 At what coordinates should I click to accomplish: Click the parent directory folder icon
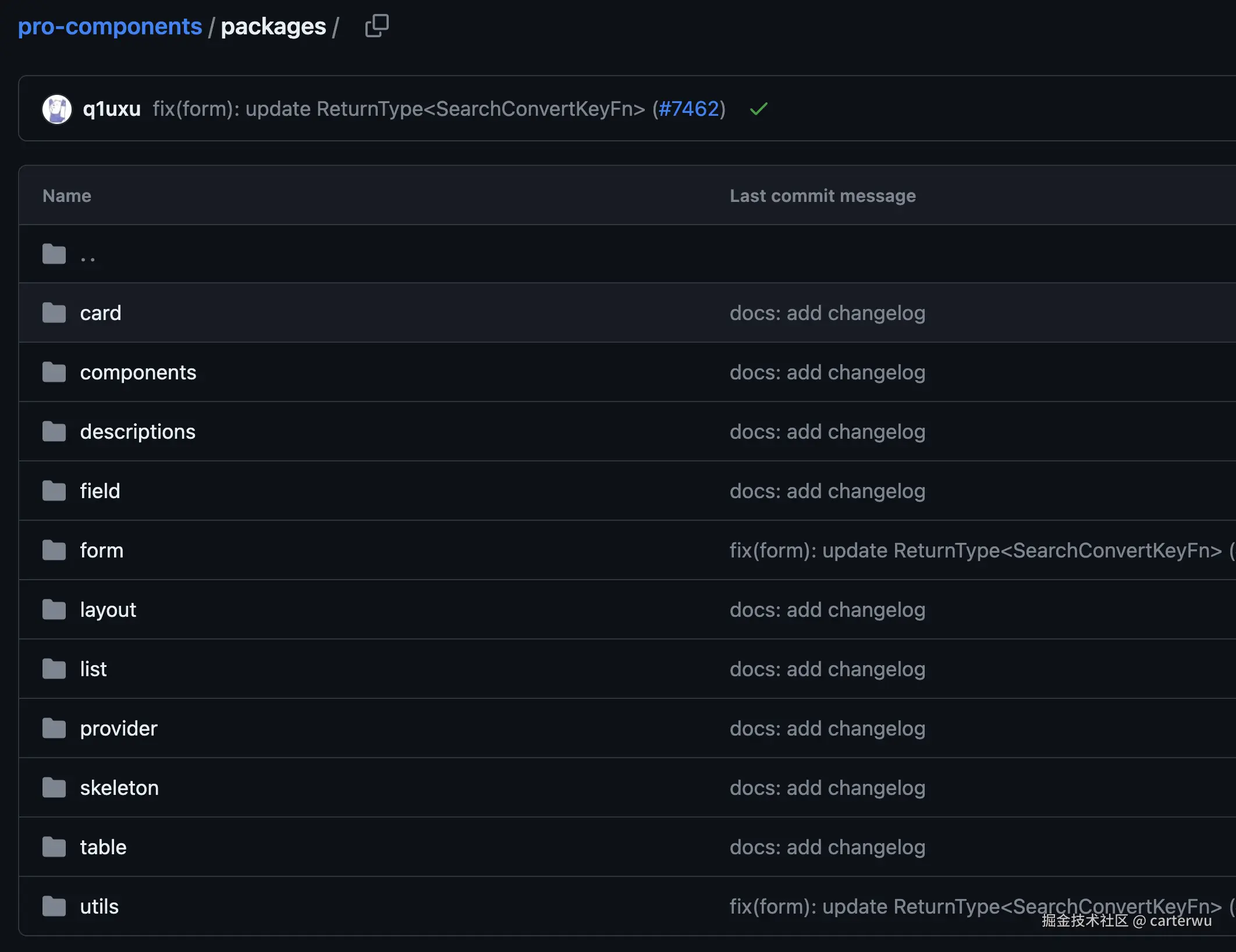point(54,254)
